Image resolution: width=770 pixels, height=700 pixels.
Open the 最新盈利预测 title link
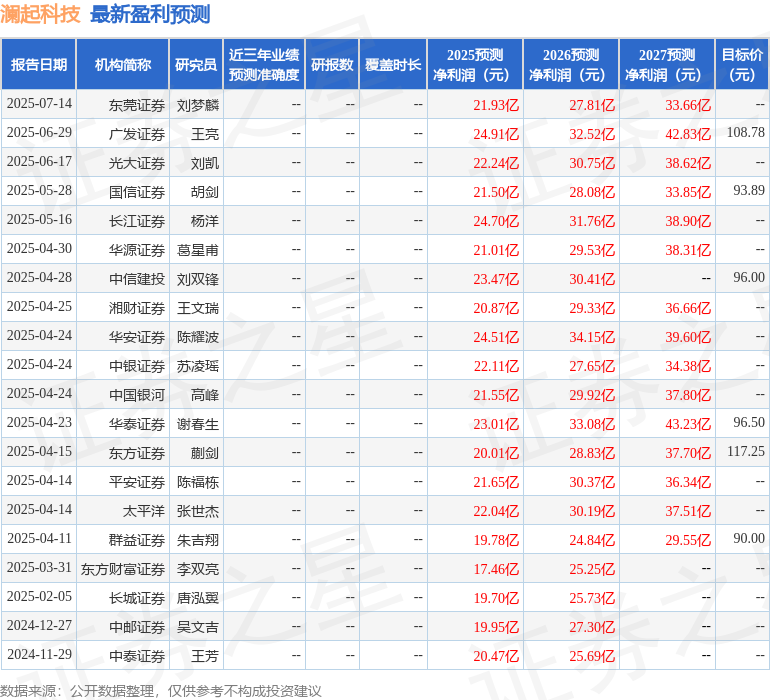tap(150, 15)
